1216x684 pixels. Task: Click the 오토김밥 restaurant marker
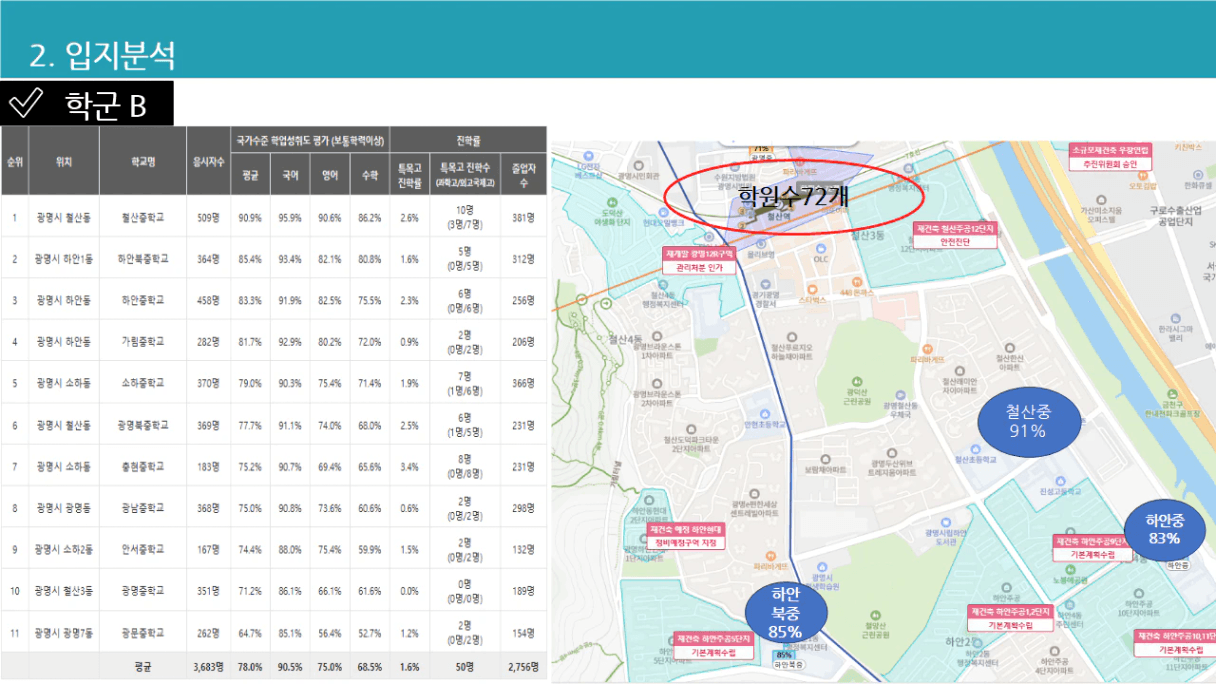click(1142, 181)
